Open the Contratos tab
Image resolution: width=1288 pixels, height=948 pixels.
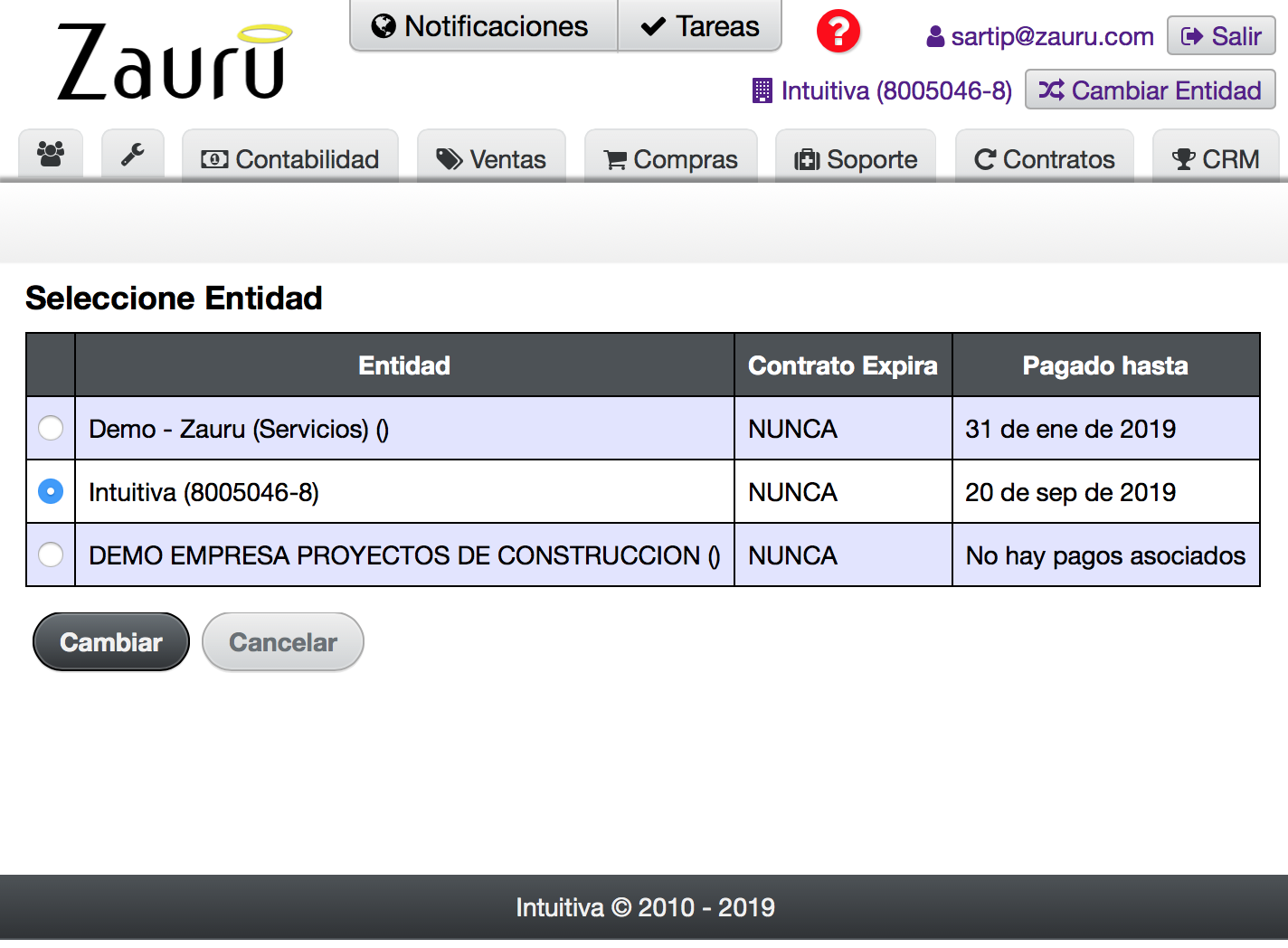click(1045, 158)
